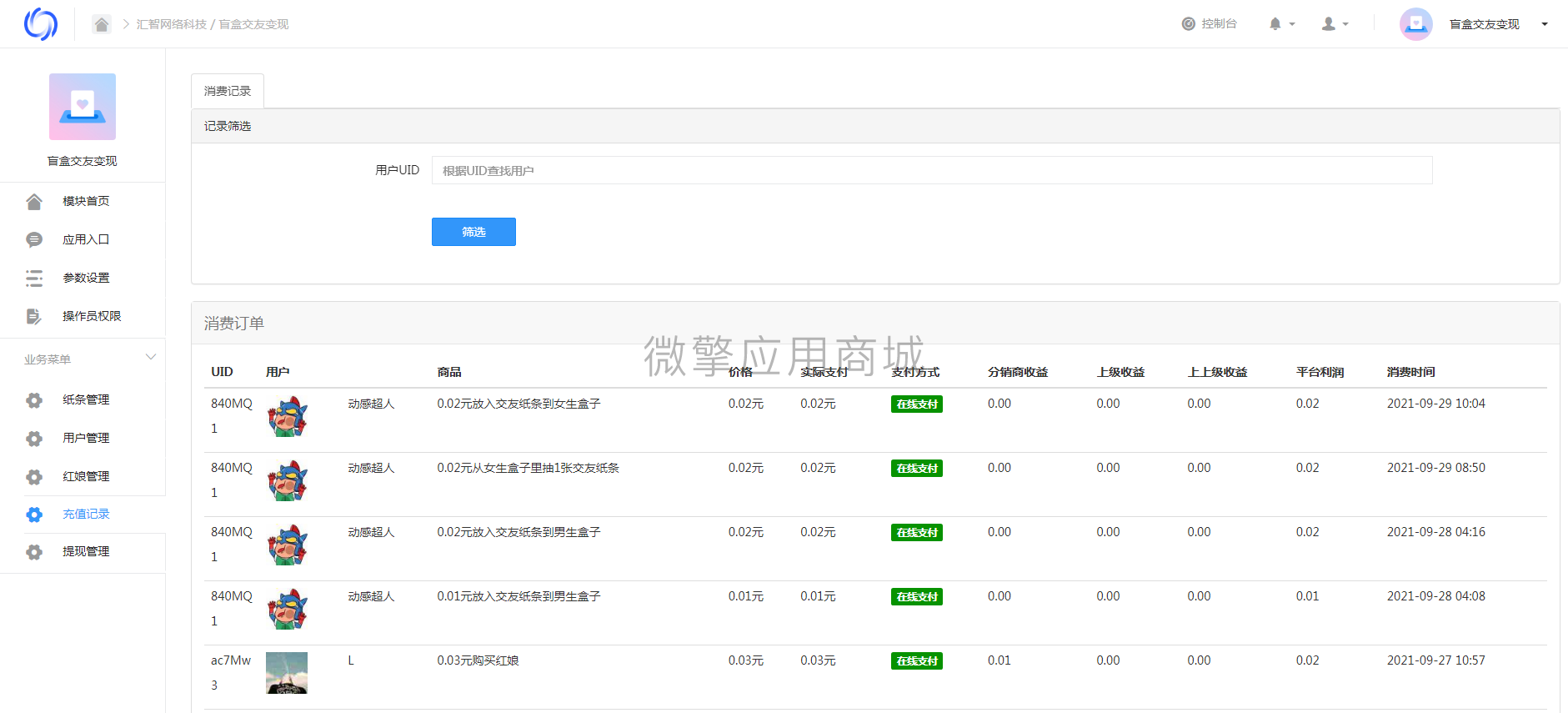The width and height of the screenshot is (1568, 713).
Task: Open 纸条管理 menu item
Action: 86,399
